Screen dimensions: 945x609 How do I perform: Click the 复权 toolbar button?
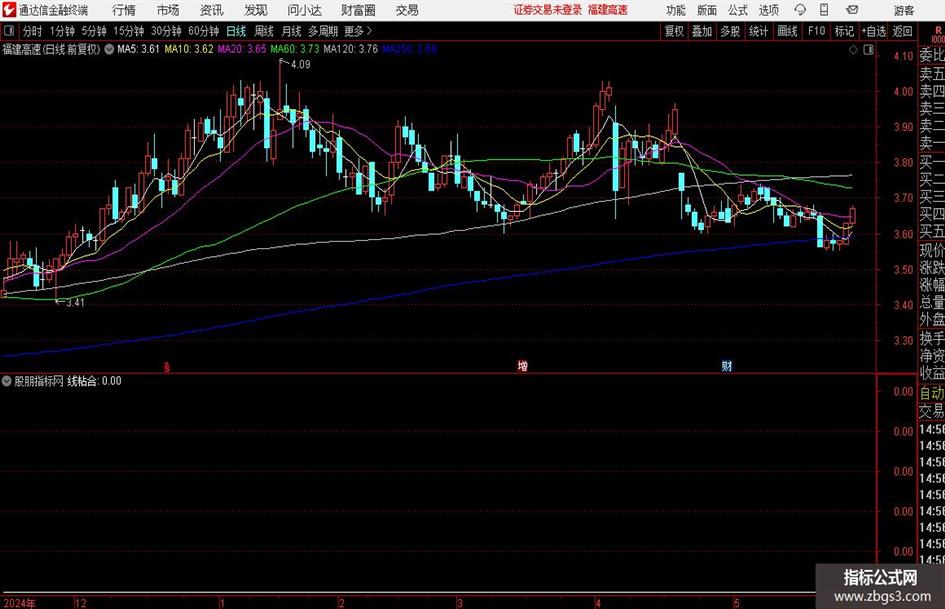[x=674, y=31]
